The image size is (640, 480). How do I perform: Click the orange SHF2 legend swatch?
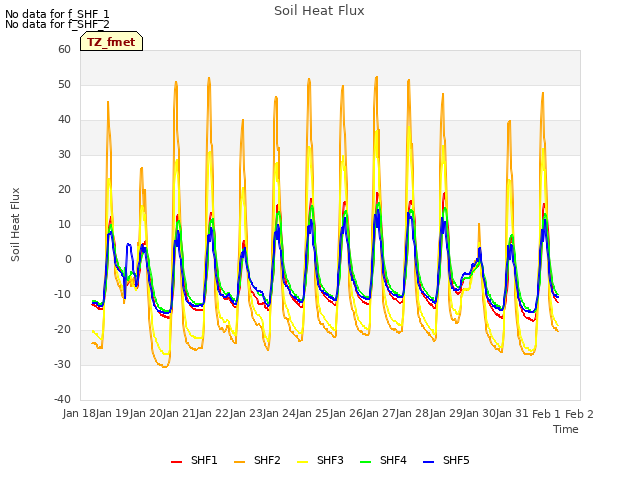point(240,462)
